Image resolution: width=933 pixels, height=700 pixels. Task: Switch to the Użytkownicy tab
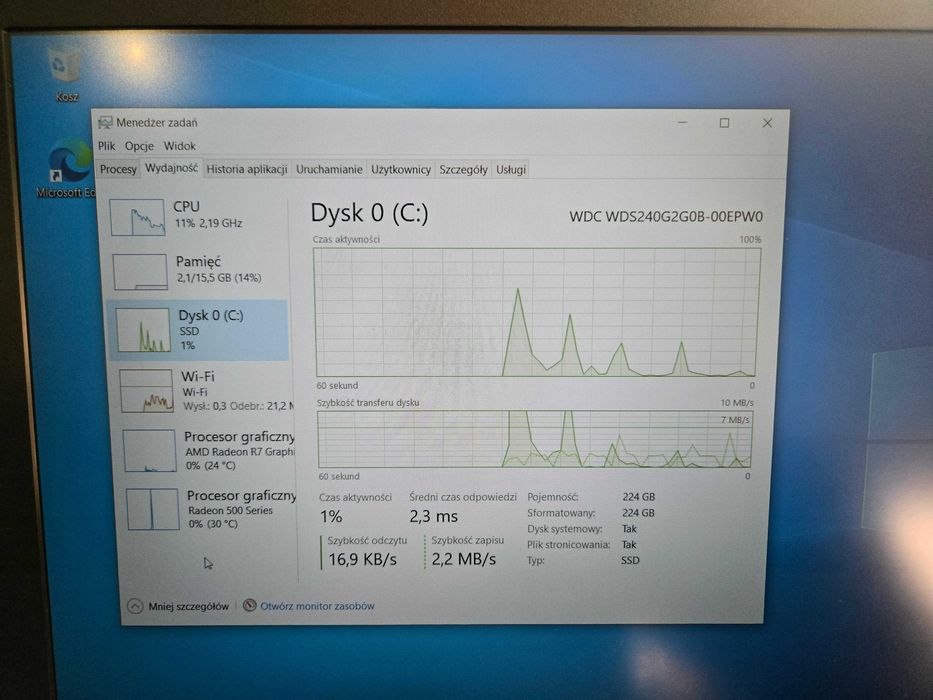(401, 170)
